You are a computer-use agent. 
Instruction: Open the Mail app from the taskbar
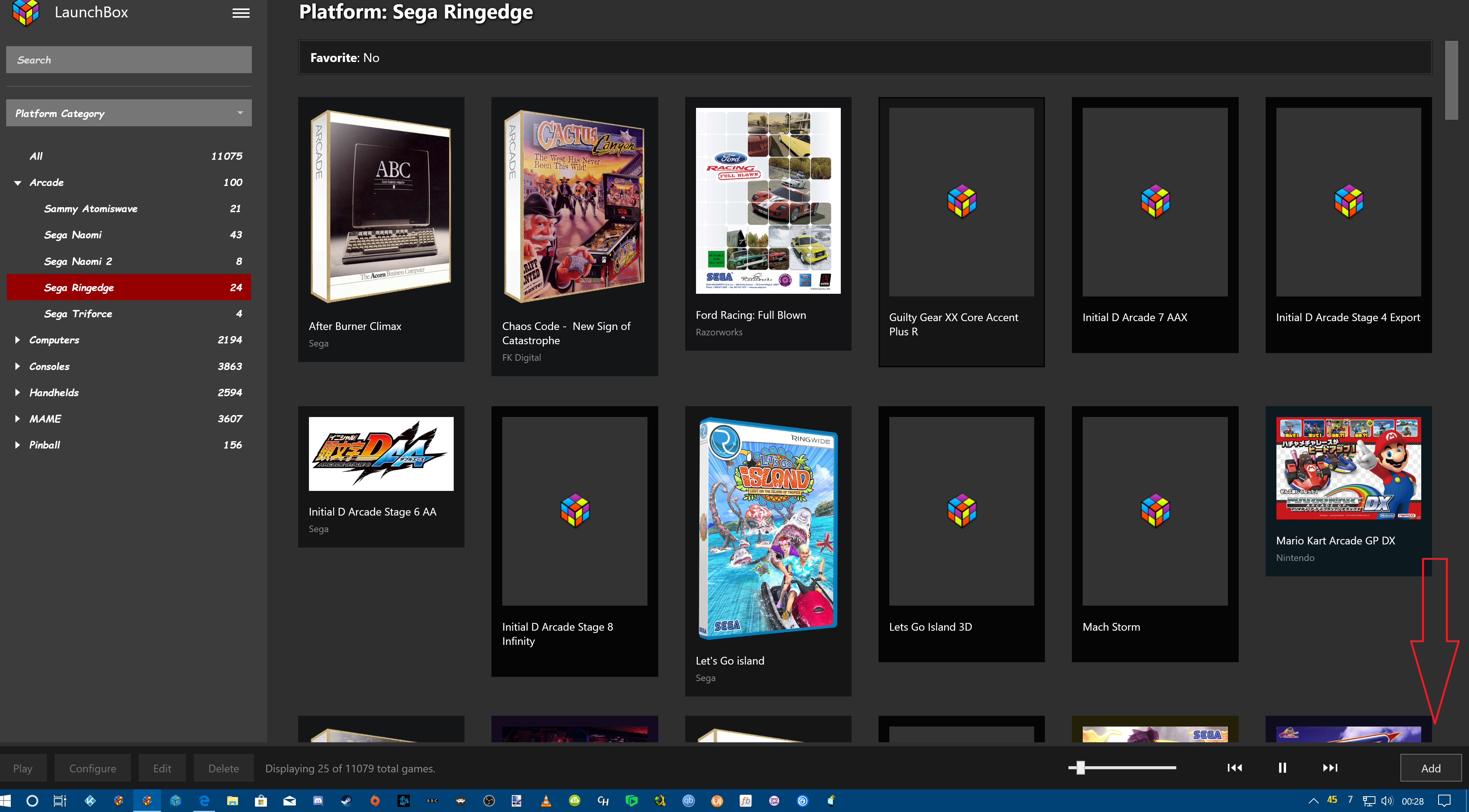click(x=290, y=800)
